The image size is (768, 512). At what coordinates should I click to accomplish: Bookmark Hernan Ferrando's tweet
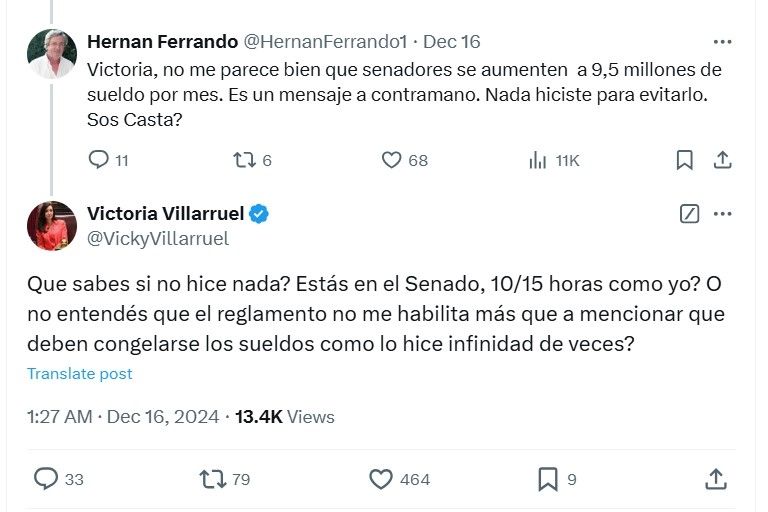coord(684,160)
